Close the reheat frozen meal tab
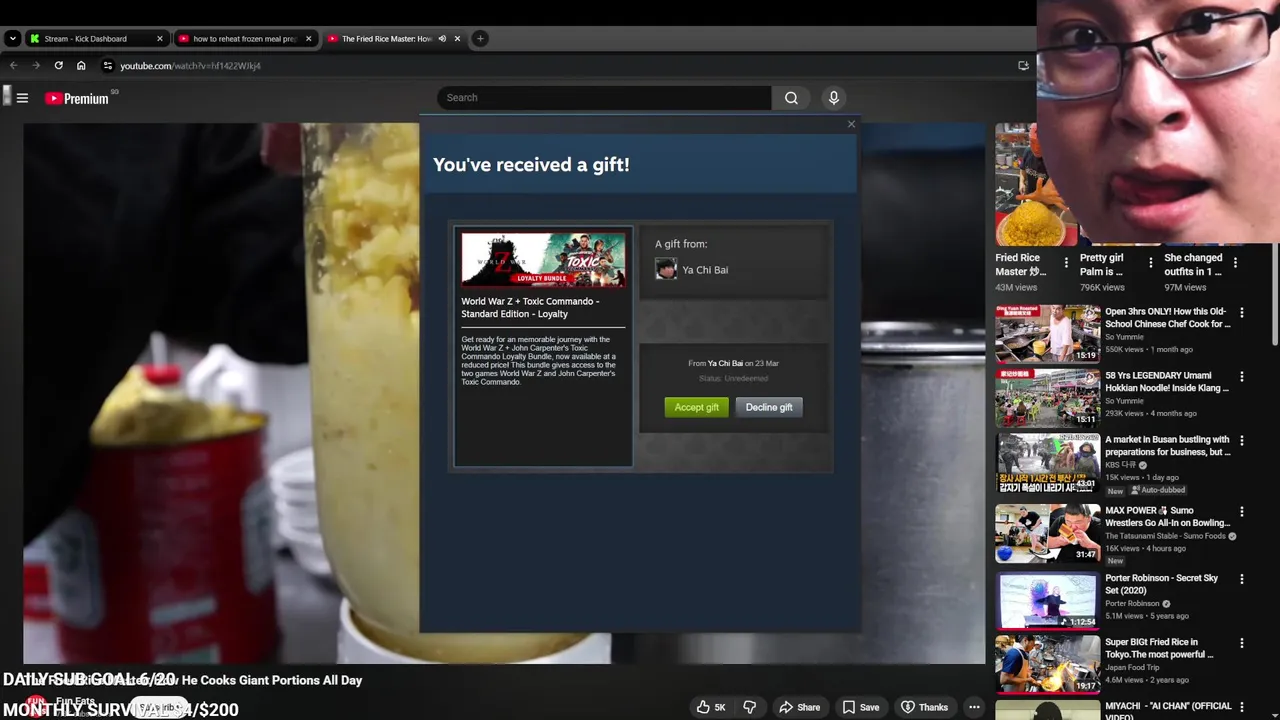 [x=308, y=39]
